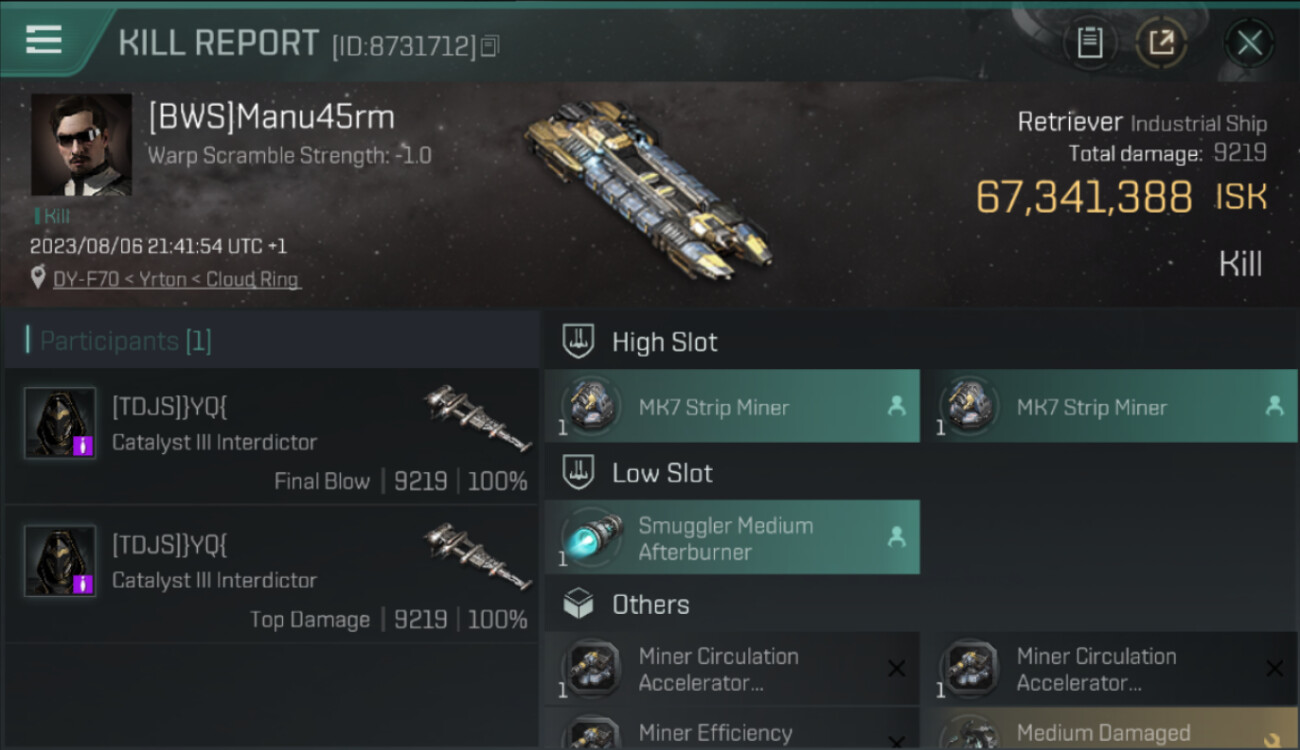Select first Miner Circulation Accelerator item
The height and width of the screenshot is (750, 1300).
pyautogui.click(x=732, y=669)
